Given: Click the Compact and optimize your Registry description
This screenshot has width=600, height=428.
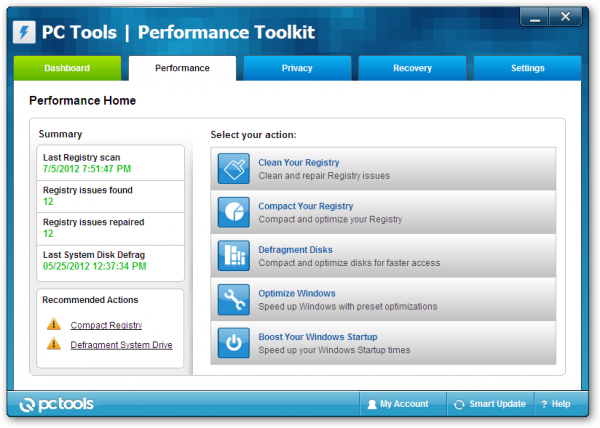Looking at the screenshot, I should click(x=330, y=220).
